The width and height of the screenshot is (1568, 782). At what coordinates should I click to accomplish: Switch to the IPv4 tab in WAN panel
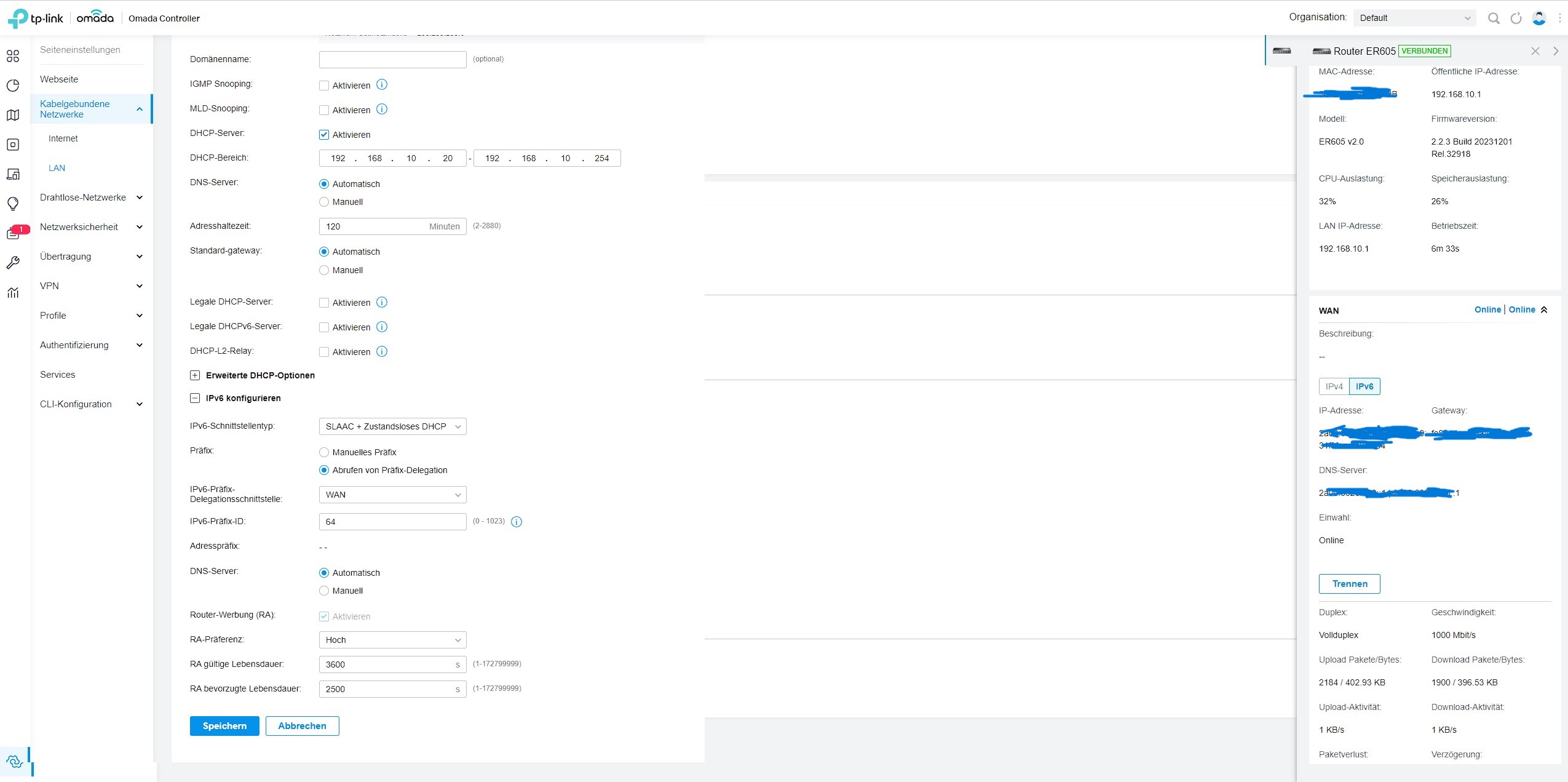[1334, 386]
